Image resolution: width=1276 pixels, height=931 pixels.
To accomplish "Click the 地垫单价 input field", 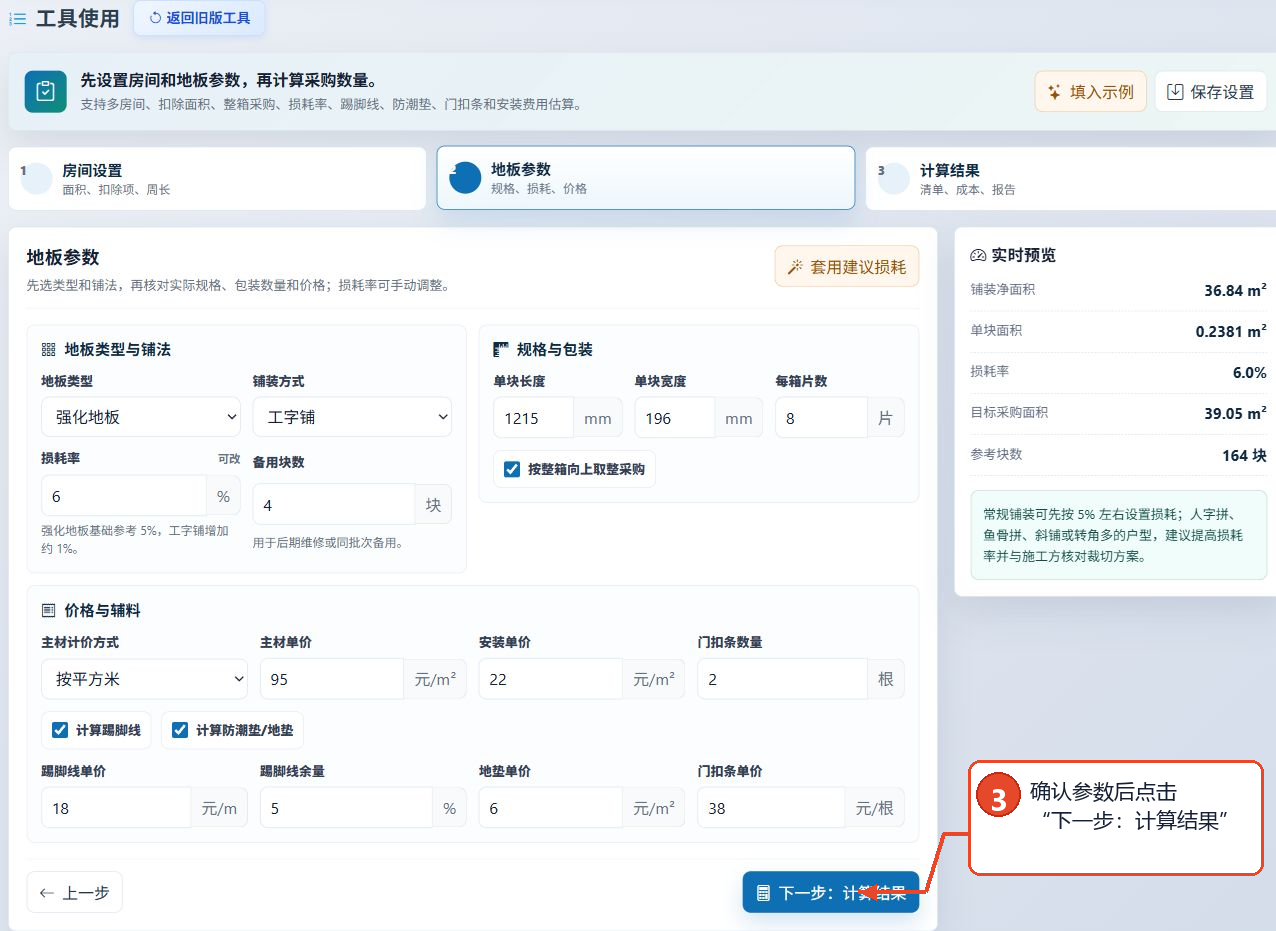I will [551, 807].
